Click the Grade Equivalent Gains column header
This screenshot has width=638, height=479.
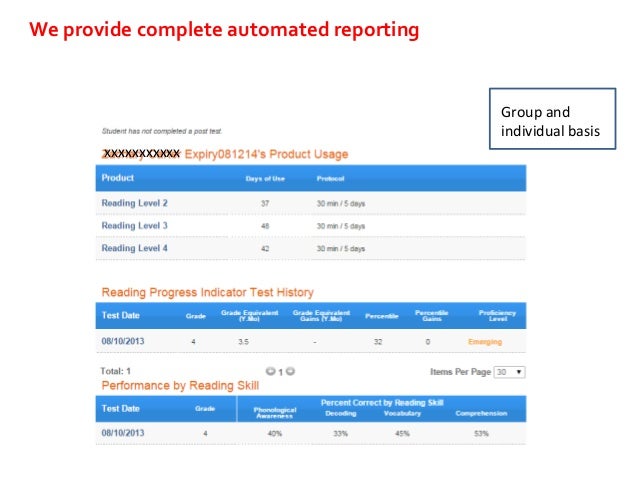pyautogui.click(x=321, y=315)
